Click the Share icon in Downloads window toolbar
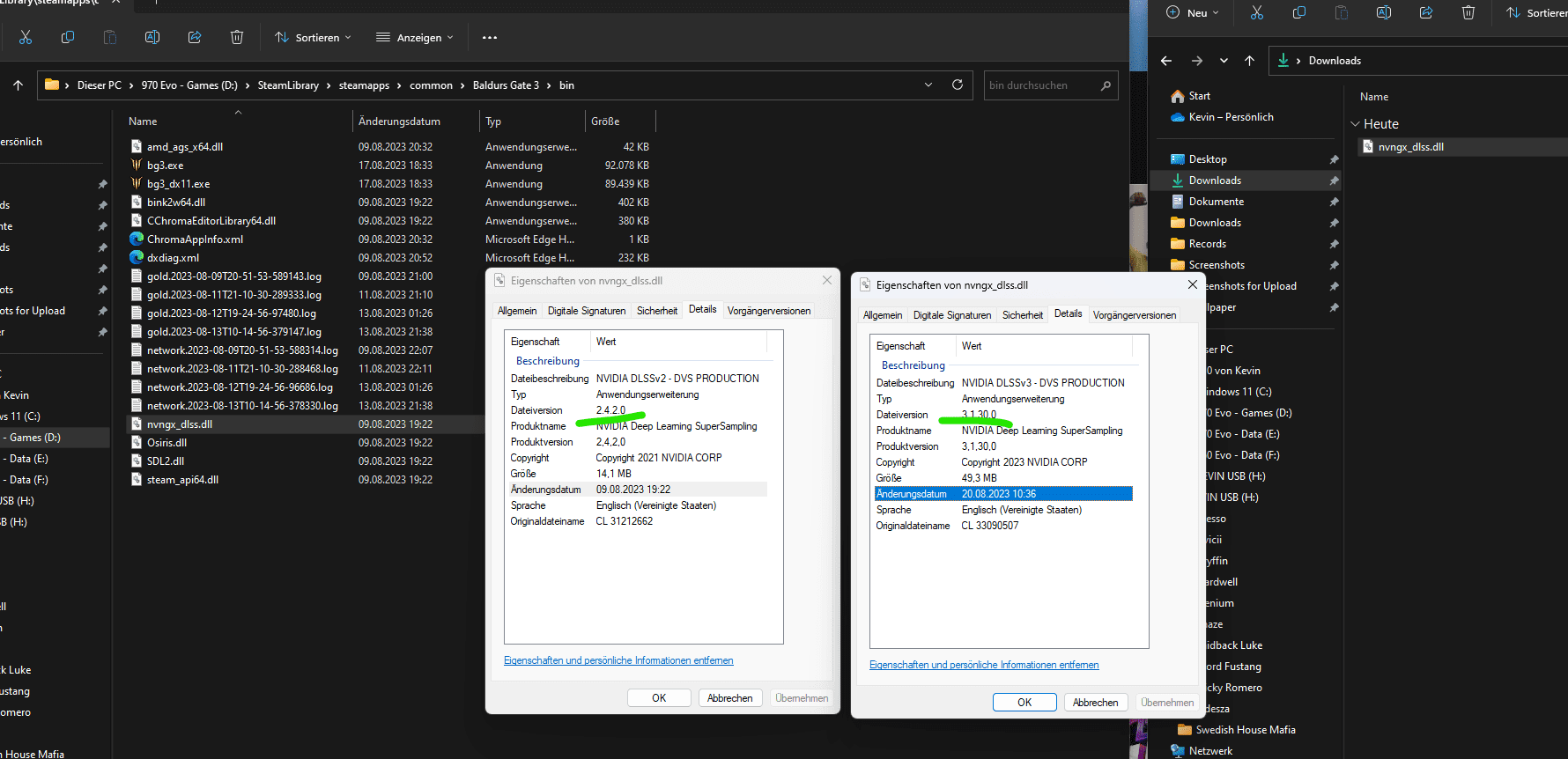 1426,12
